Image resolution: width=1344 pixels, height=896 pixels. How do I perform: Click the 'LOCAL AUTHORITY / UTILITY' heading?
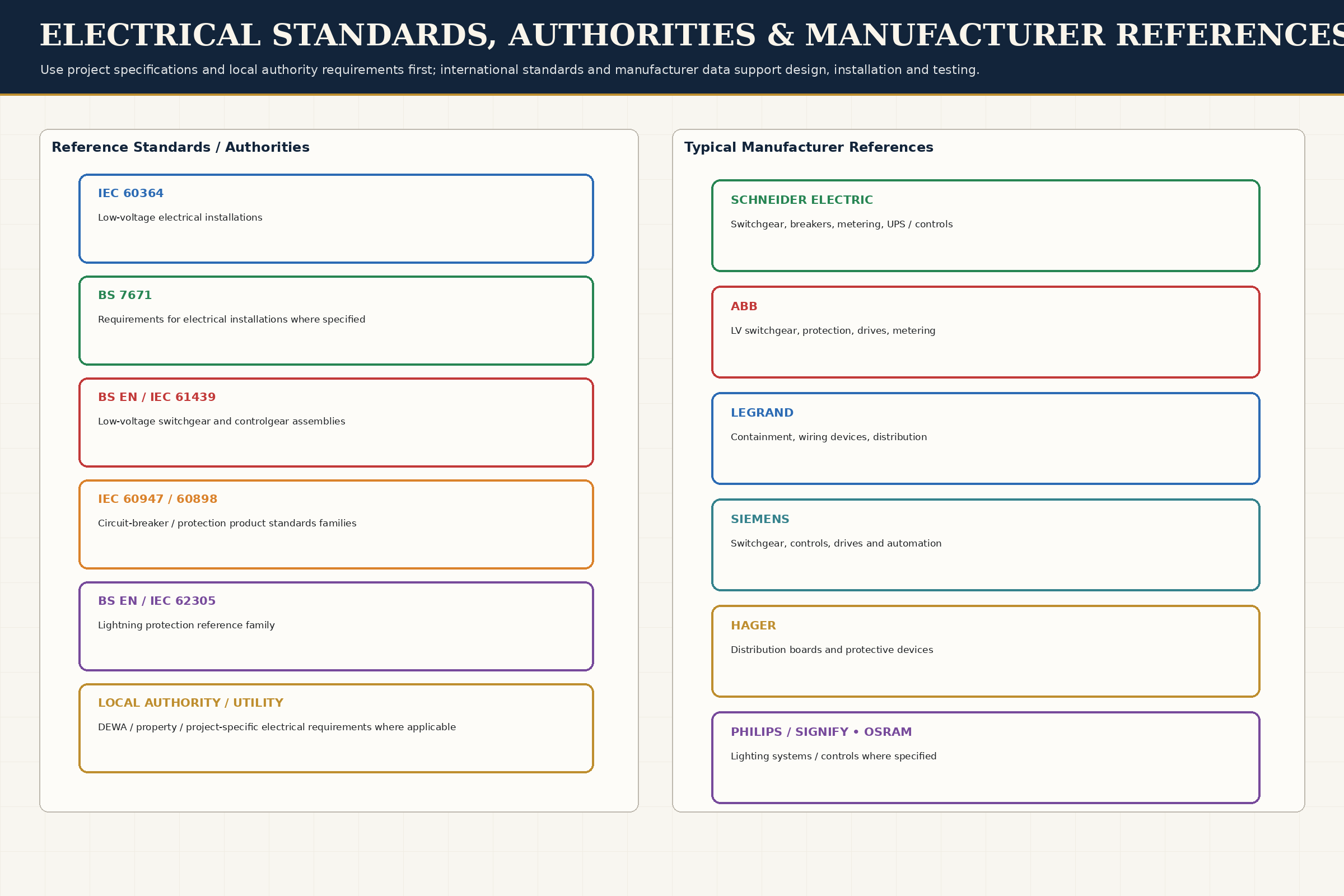(x=190, y=703)
